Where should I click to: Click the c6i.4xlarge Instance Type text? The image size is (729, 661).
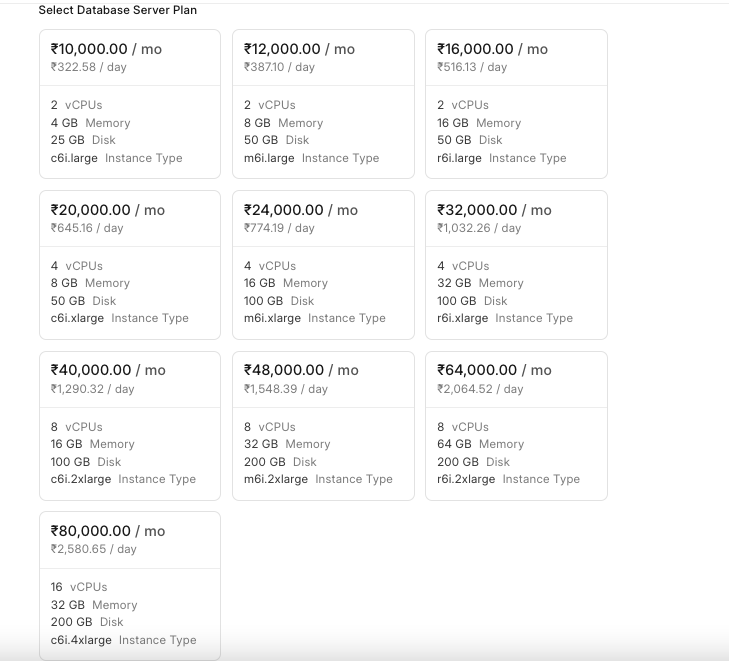pos(123,640)
